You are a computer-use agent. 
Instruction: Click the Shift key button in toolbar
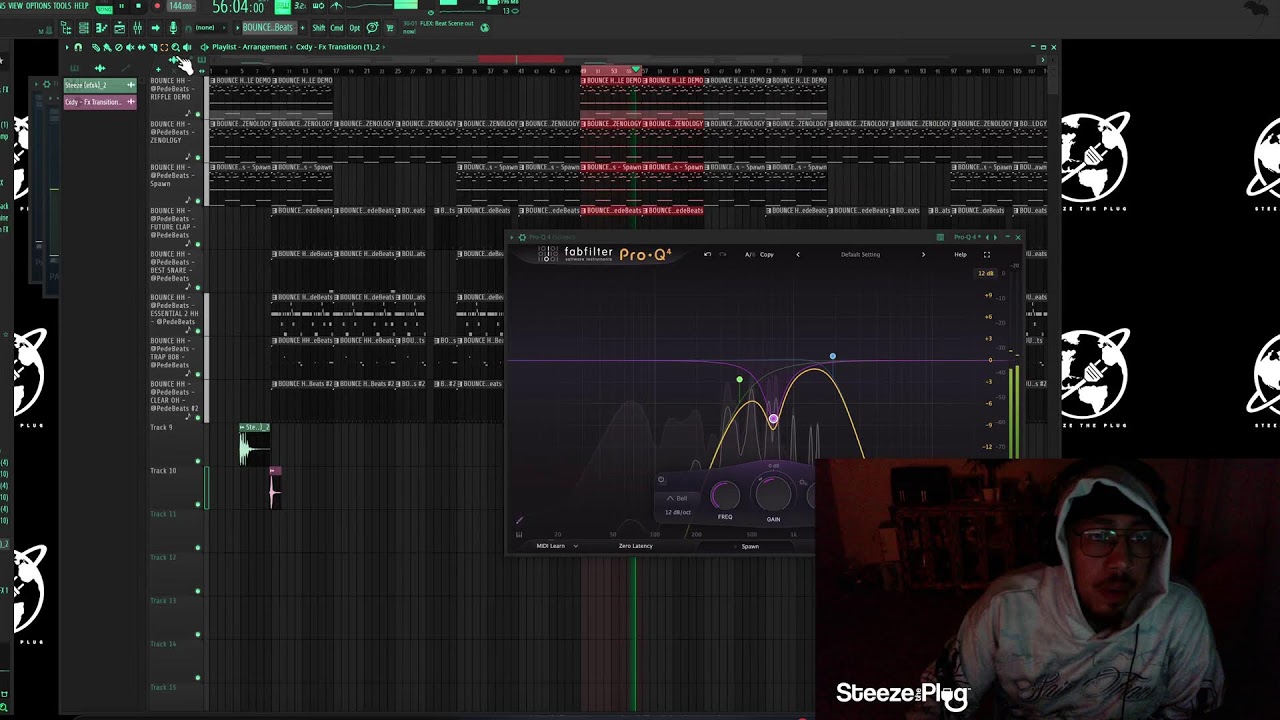pos(319,28)
